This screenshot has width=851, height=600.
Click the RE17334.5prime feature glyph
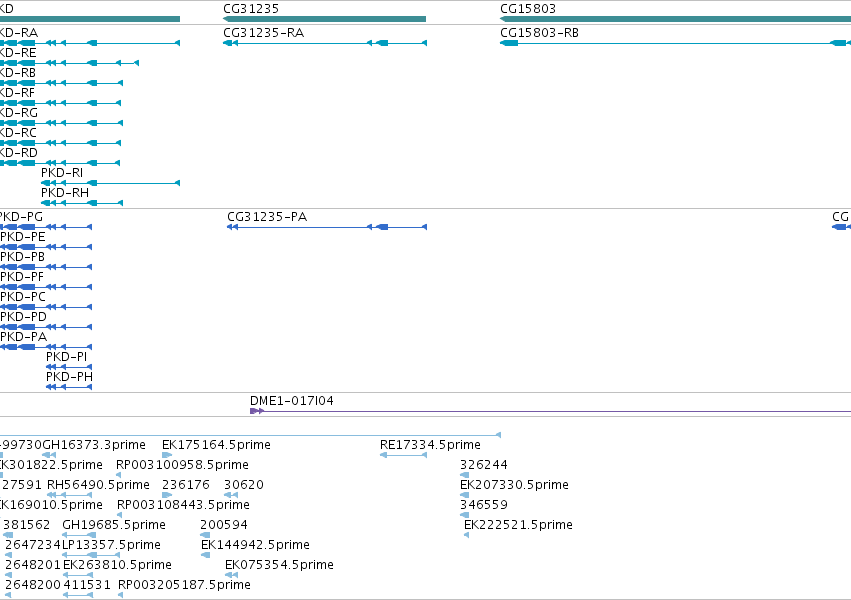[x=403, y=455]
